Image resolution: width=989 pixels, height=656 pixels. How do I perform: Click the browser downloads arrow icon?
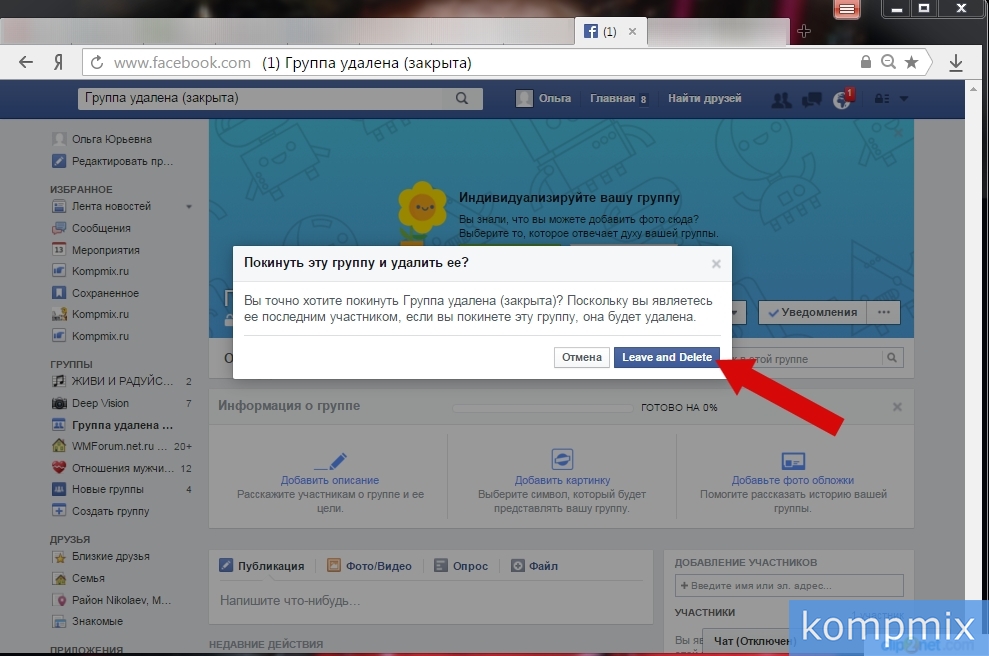[x=955, y=62]
